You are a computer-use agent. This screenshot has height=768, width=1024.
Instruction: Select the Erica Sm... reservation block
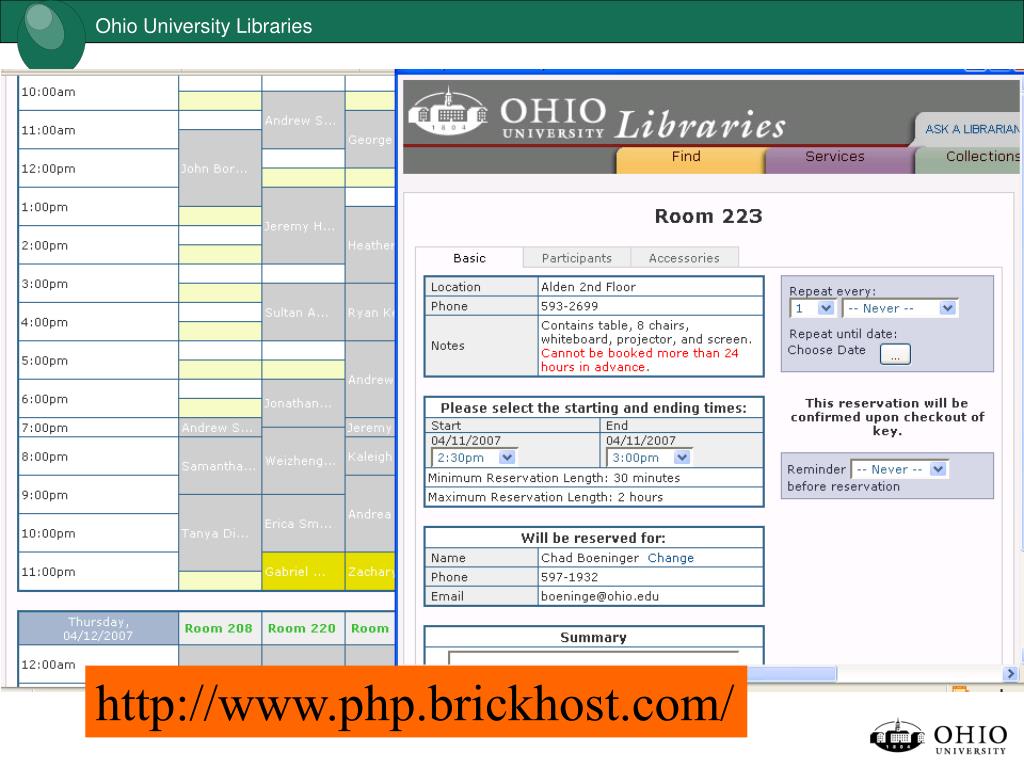tap(303, 523)
